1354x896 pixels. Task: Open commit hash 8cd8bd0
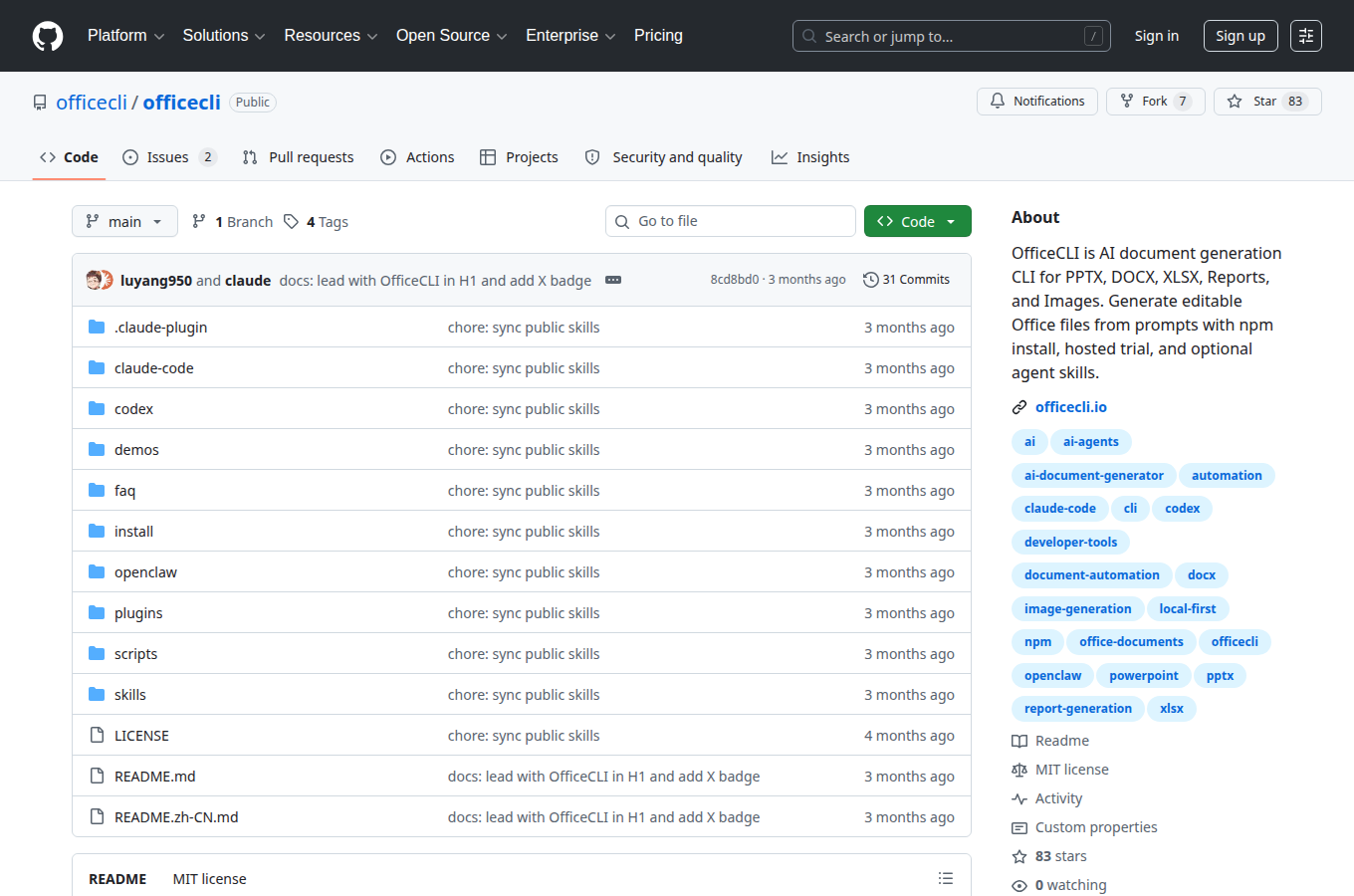point(735,280)
